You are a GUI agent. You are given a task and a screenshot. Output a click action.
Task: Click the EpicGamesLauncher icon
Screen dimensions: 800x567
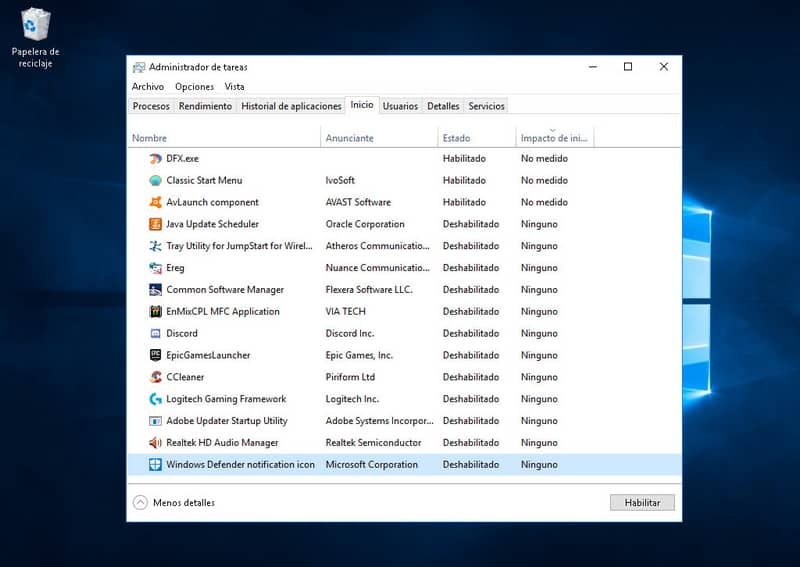tap(155, 355)
